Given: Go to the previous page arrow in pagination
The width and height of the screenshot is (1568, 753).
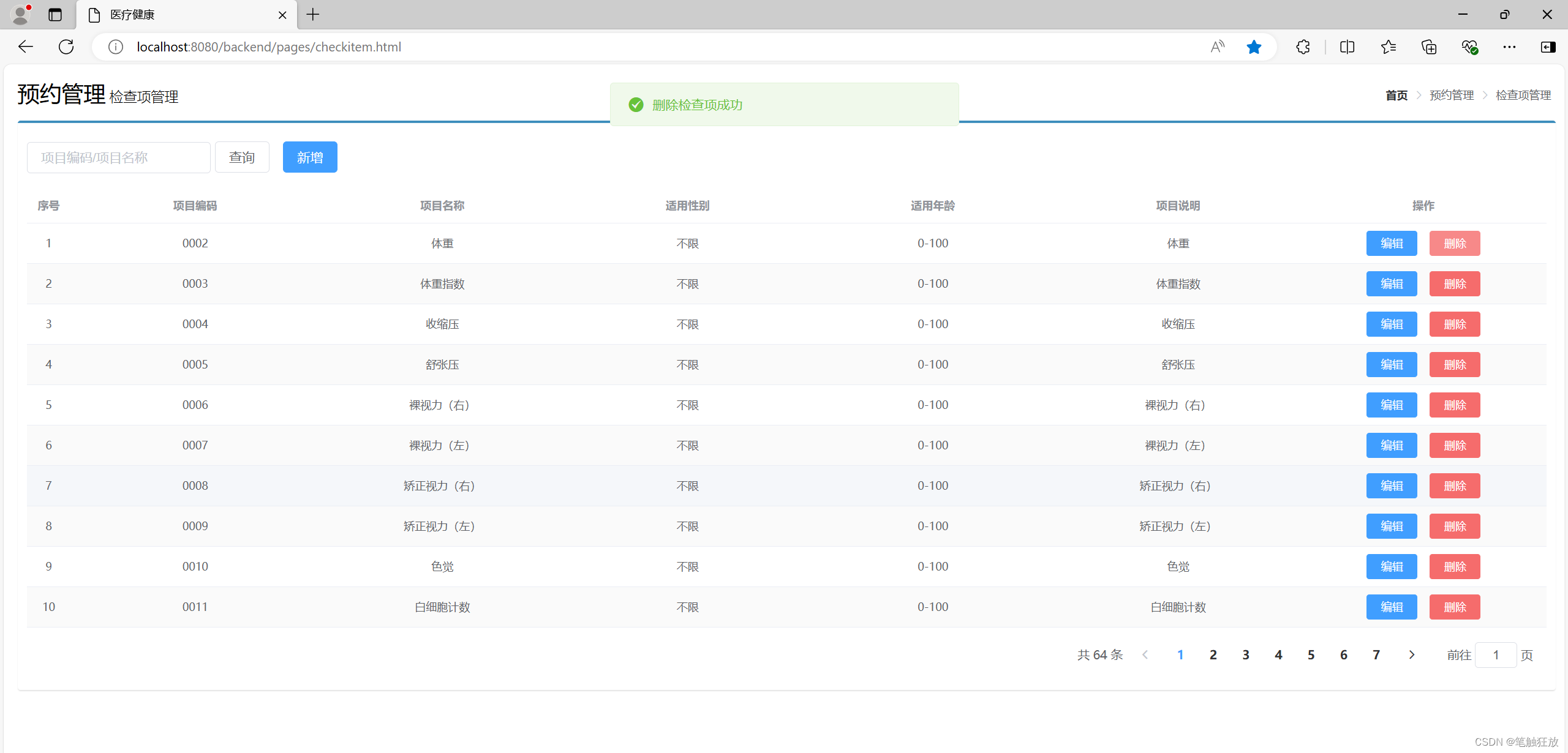Looking at the screenshot, I should click(x=1145, y=655).
